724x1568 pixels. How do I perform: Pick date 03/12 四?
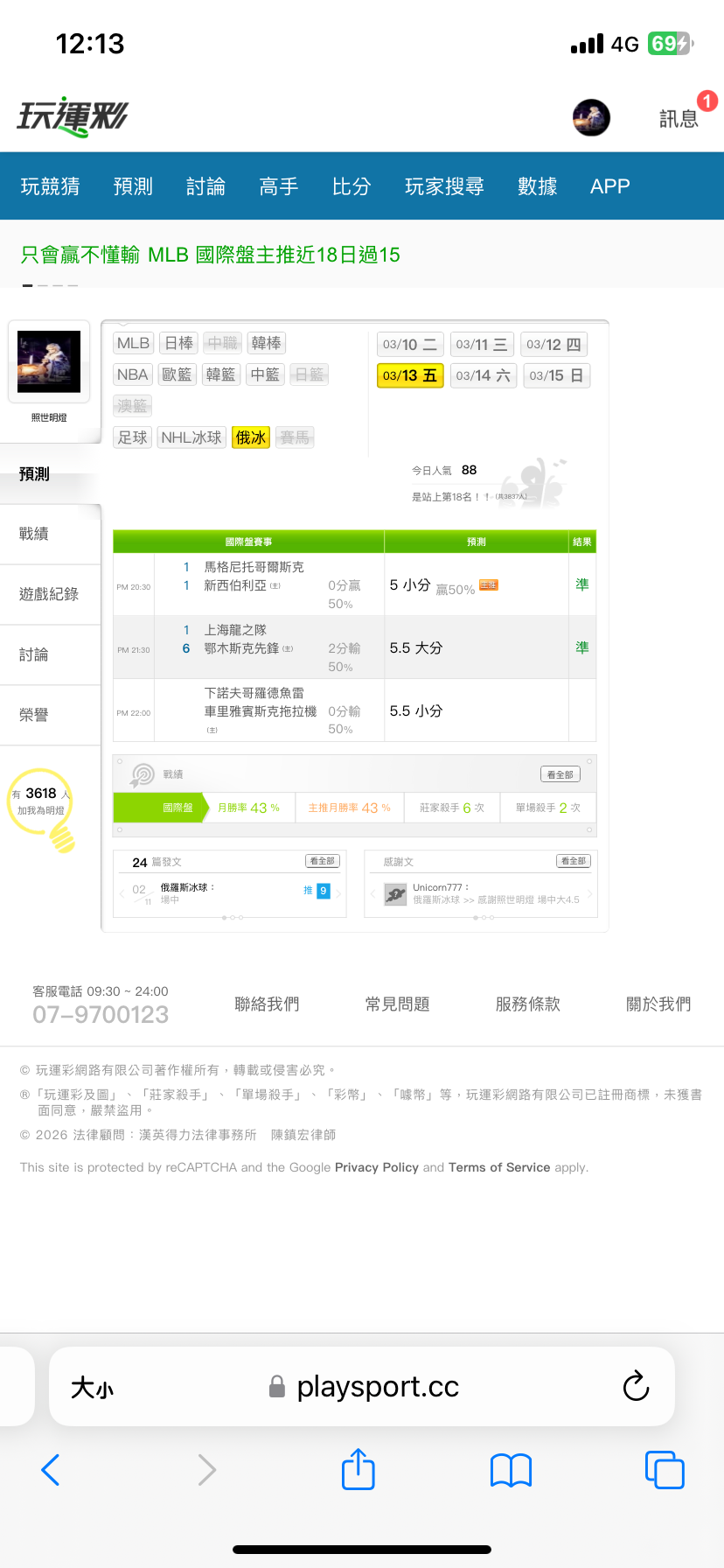tap(554, 345)
